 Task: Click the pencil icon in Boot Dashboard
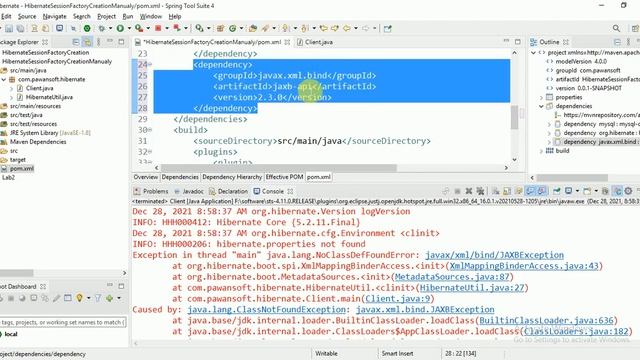coord(56,298)
